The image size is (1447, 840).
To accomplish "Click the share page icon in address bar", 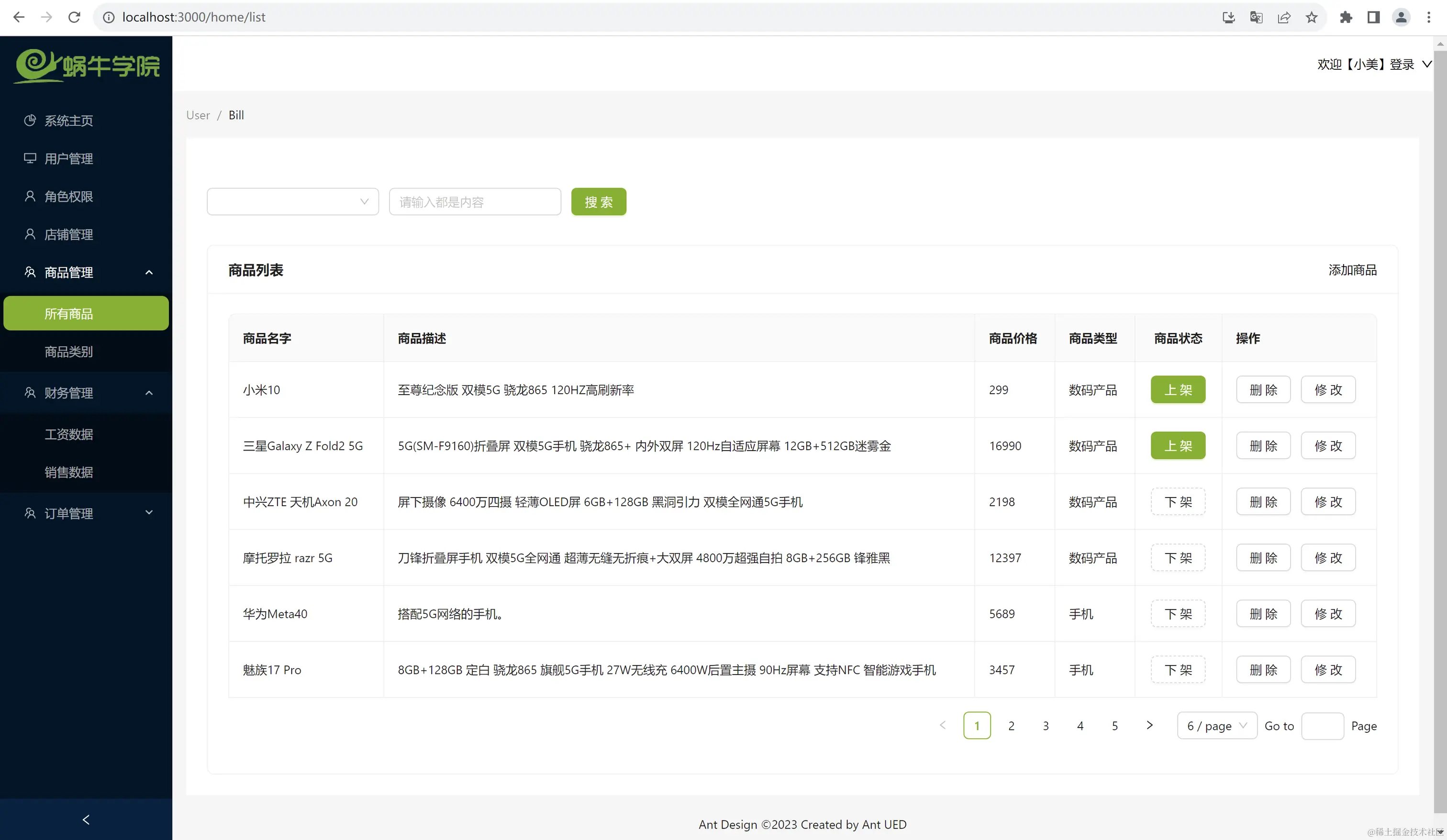I will tap(1283, 17).
